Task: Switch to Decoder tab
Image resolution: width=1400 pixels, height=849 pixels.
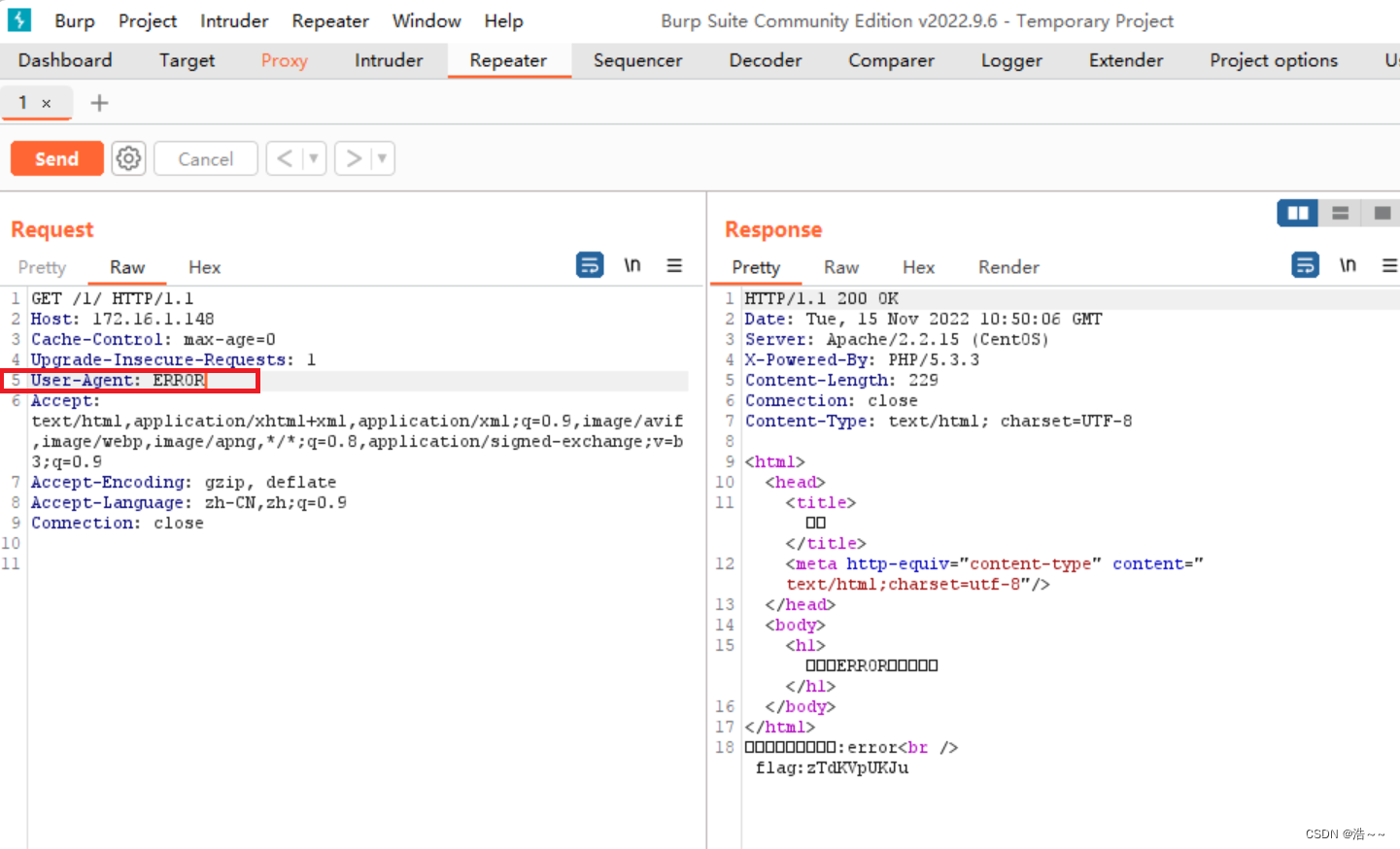Action: [x=766, y=60]
